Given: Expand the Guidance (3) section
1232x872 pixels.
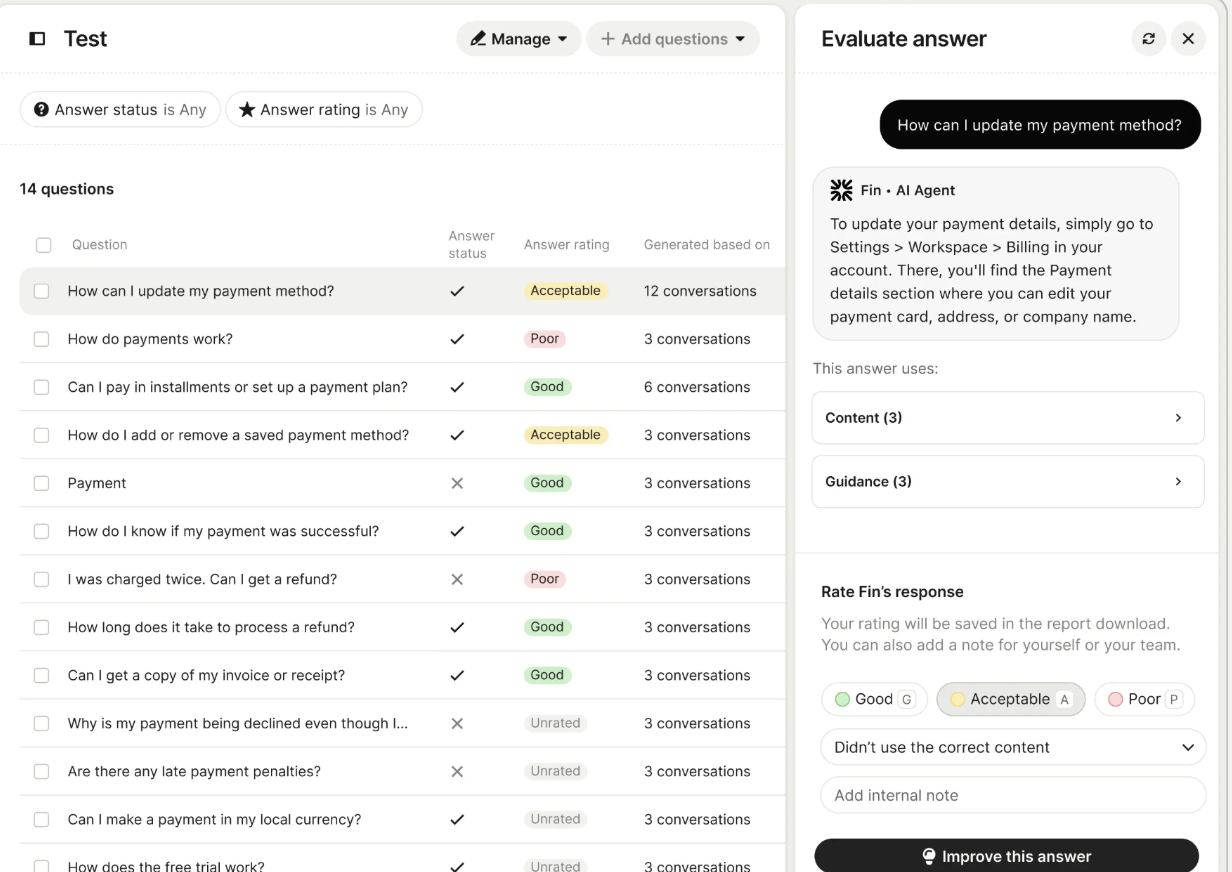Looking at the screenshot, I should click(1007, 482).
